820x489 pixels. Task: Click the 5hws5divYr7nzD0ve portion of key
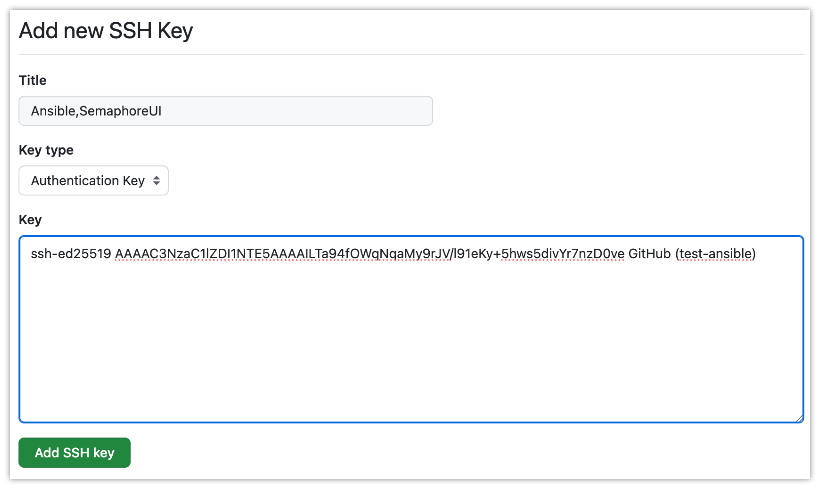point(563,254)
